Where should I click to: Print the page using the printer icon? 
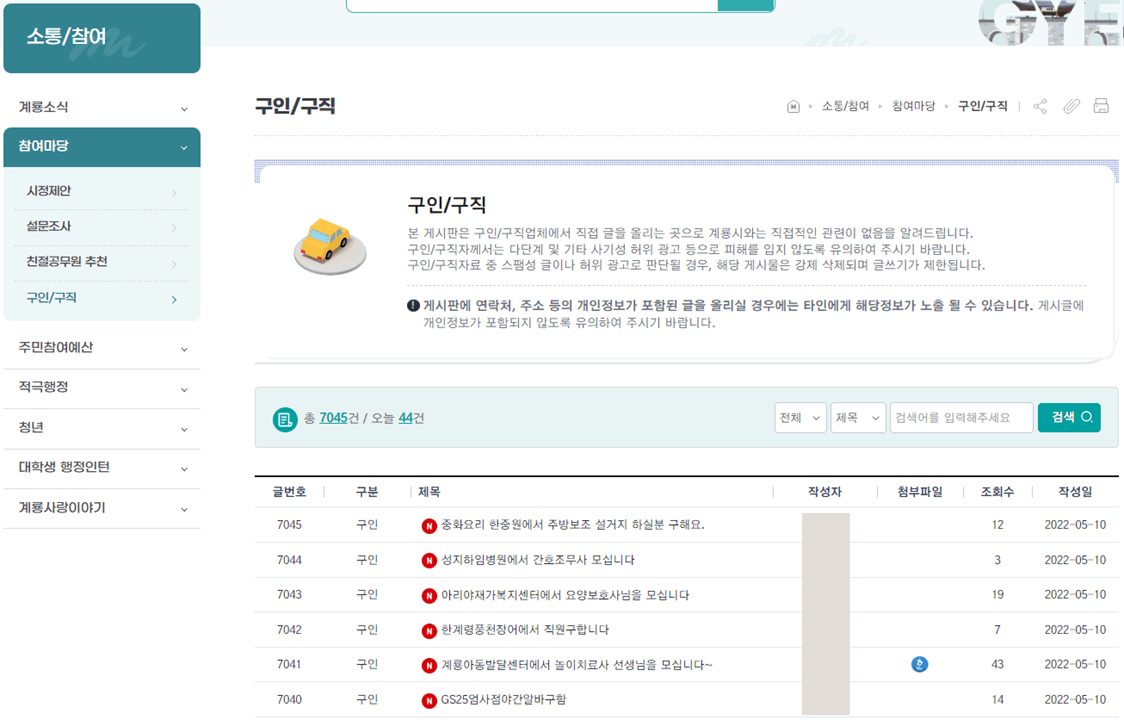1101,105
